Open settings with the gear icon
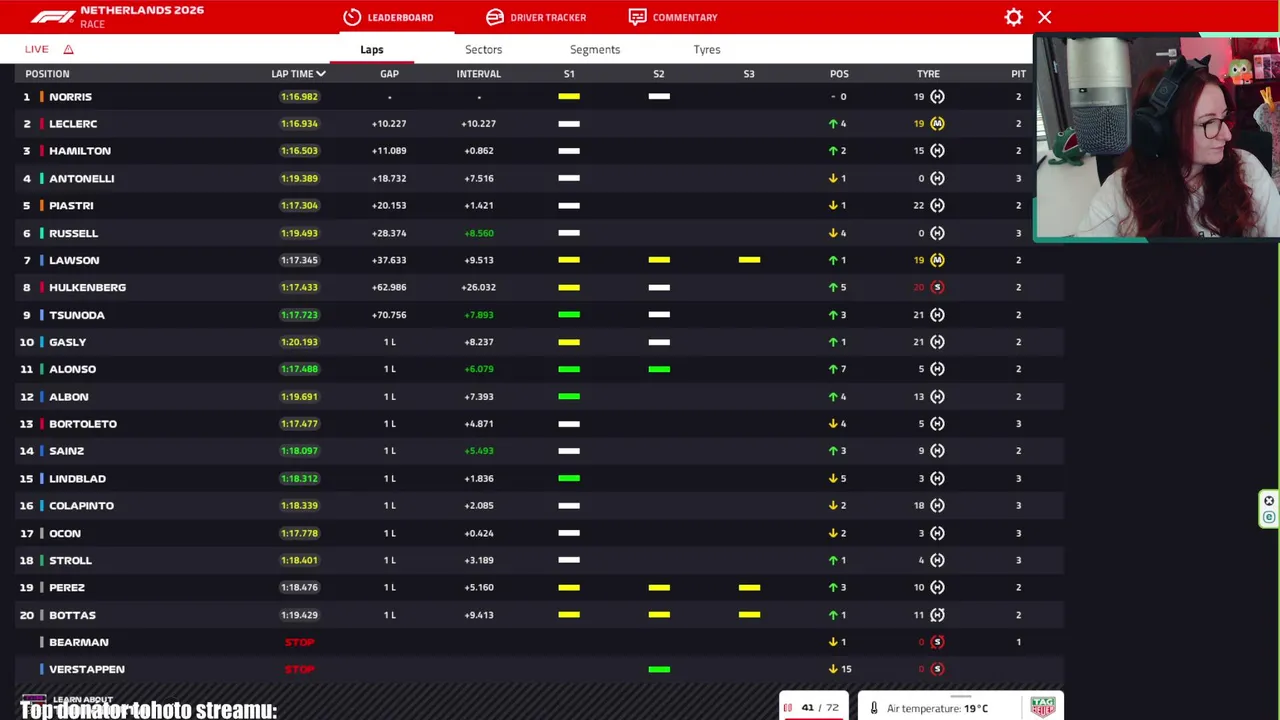Image resolution: width=1280 pixels, height=720 pixels. click(x=1014, y=17)
